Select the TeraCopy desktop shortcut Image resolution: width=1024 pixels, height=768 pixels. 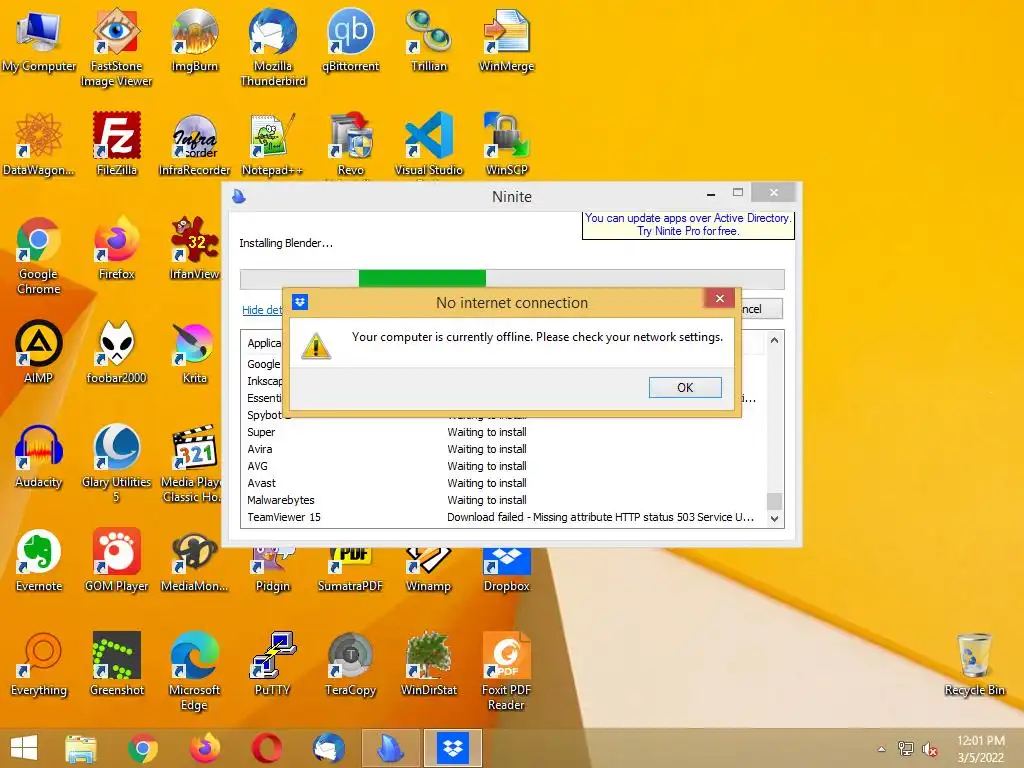[x=351, y=664]
